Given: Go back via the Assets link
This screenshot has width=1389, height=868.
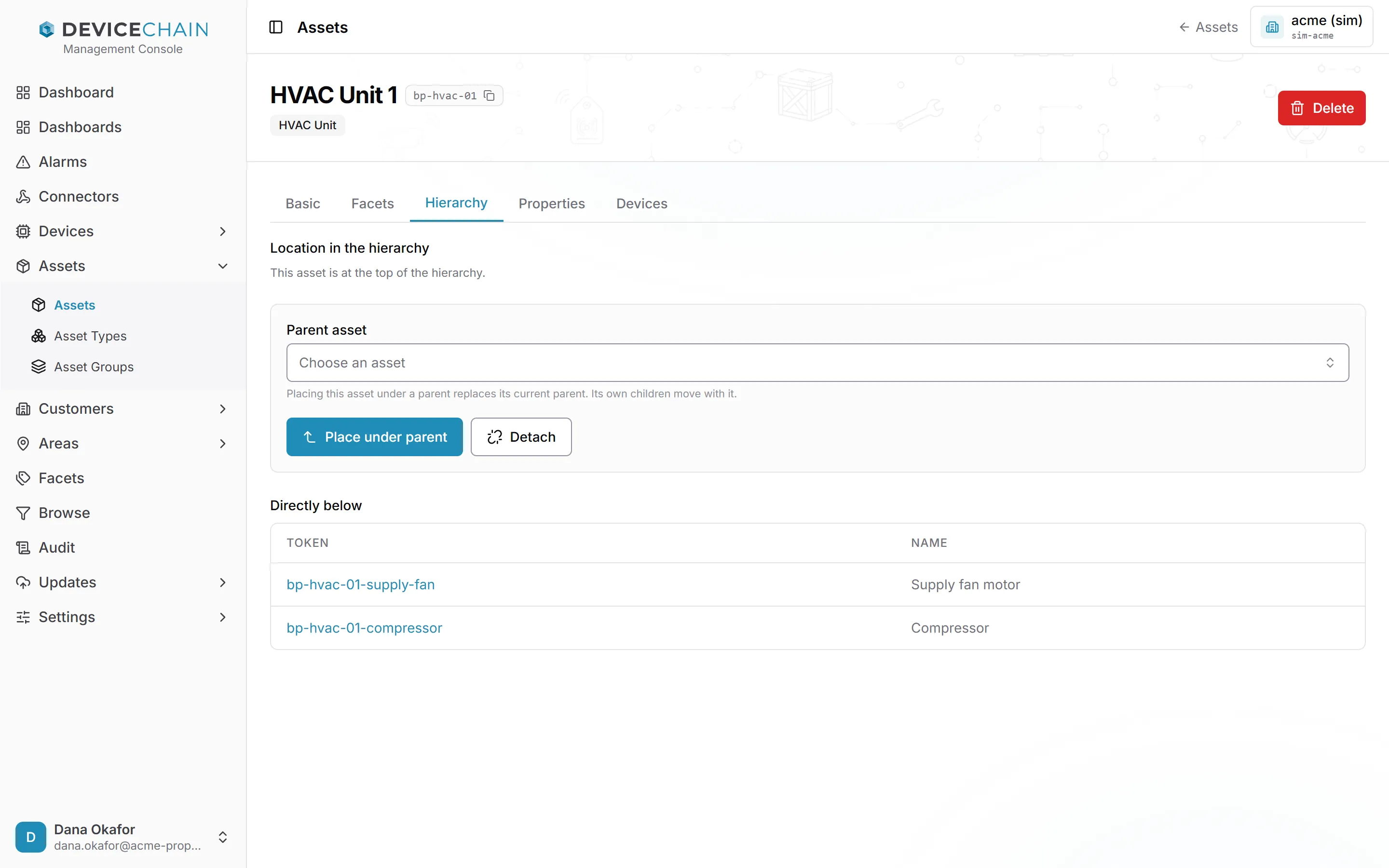Looking at the screenshot, I should click(1208, 27).
